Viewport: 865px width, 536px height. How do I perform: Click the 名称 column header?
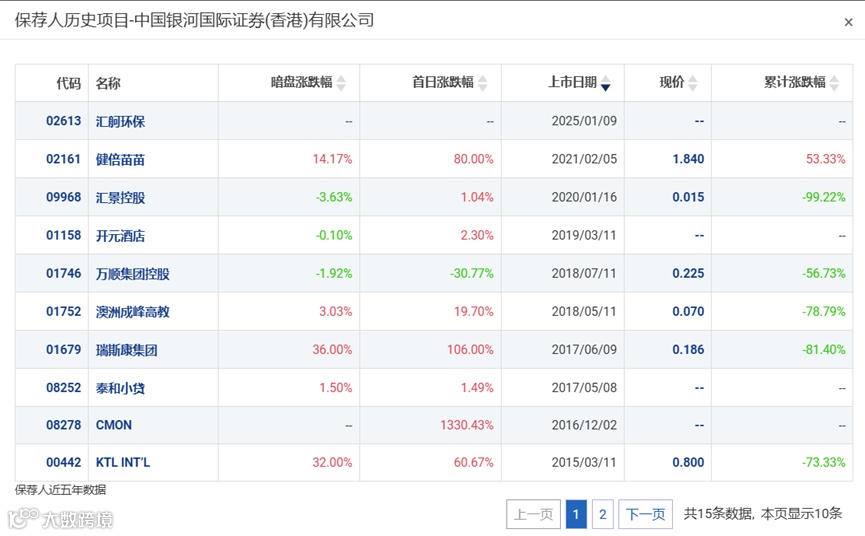108,83
